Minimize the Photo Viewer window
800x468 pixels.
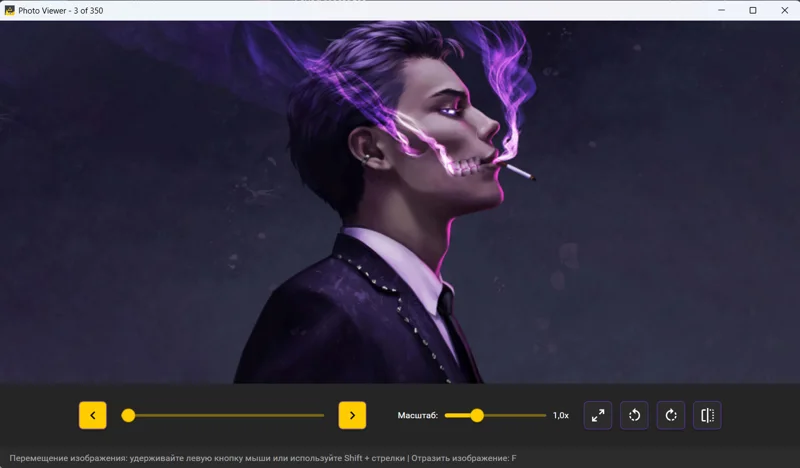[718, 10]
